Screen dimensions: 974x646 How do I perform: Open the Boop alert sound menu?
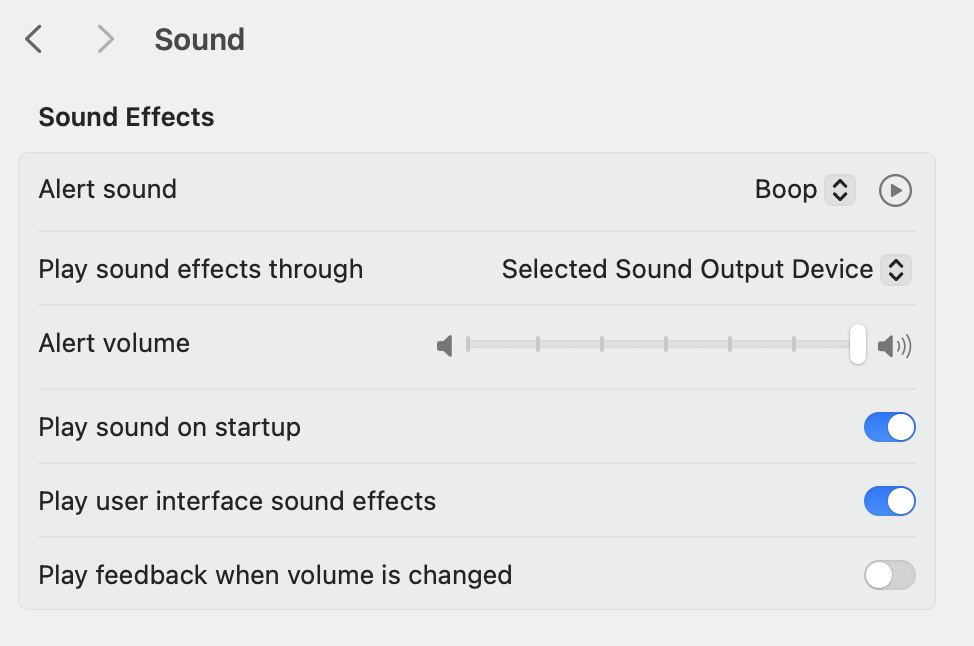[786, 190]
